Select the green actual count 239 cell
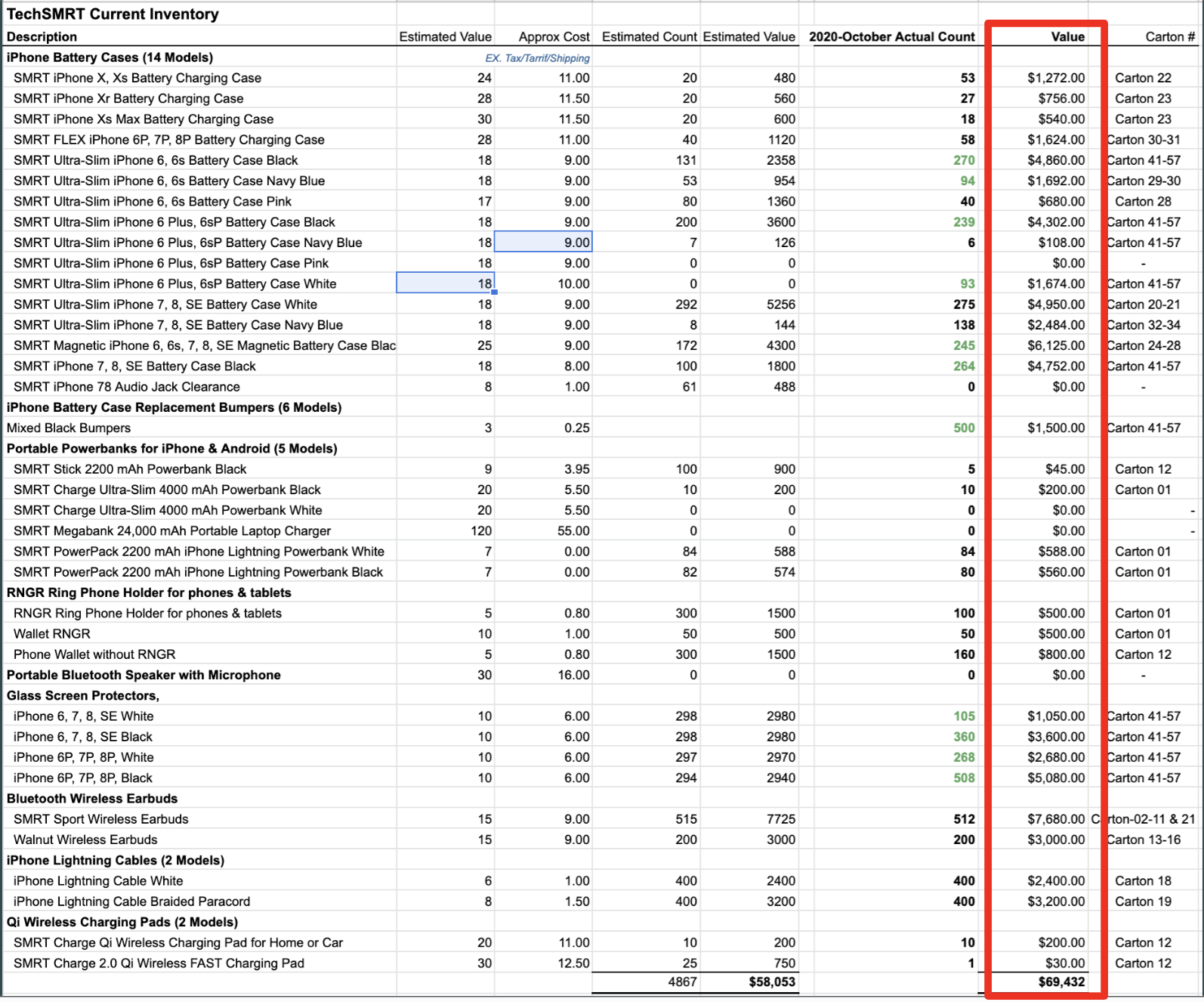Screen dimensions: 1204x1002 tap(964, 222)
